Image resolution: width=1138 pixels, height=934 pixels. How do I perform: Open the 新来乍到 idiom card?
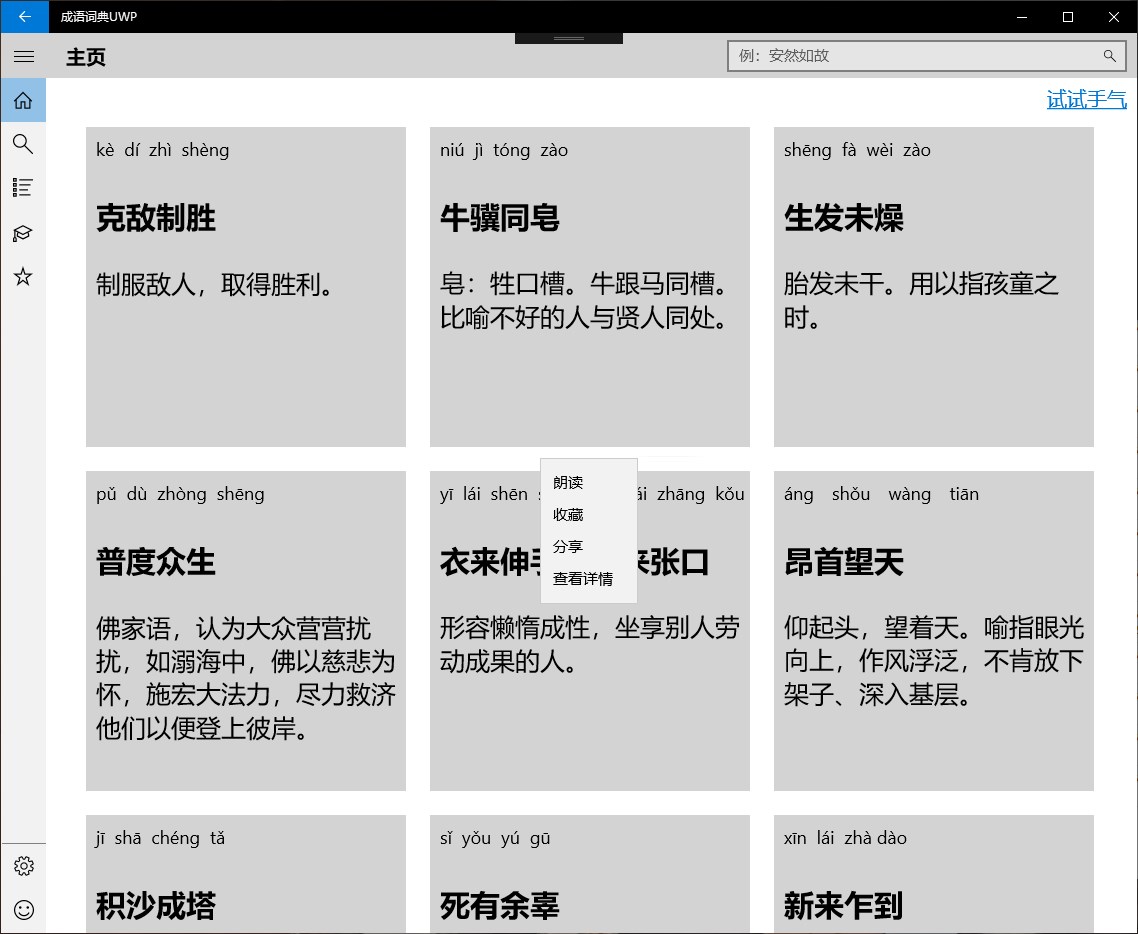coord(933,874)
